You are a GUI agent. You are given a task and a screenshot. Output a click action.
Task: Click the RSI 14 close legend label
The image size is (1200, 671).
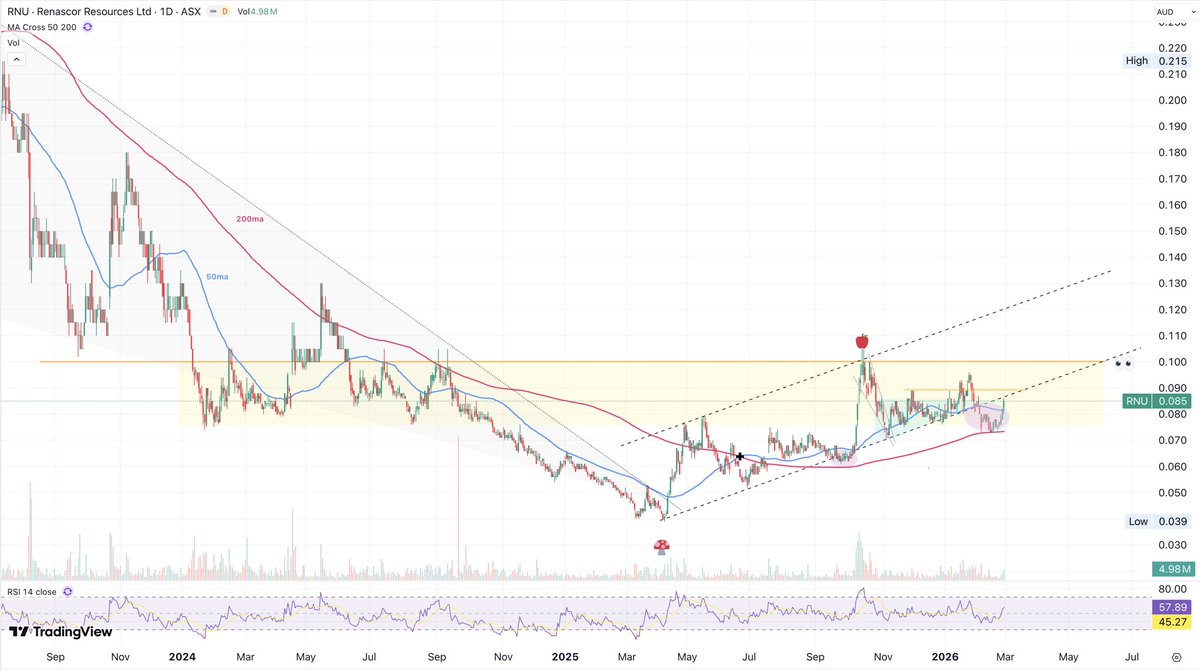click(32, 592)
